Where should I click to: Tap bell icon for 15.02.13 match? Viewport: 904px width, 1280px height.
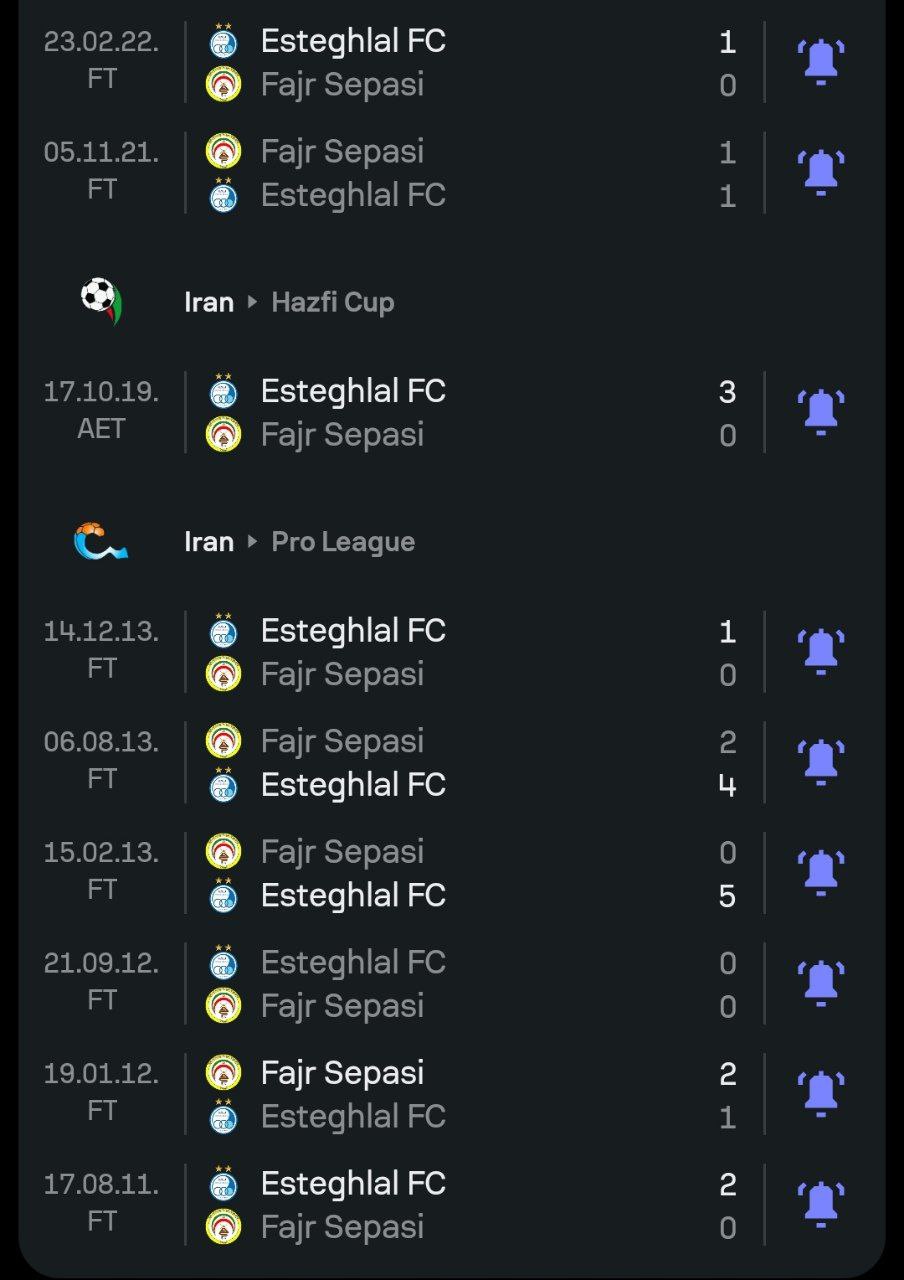pyautogui.click(x=820, y=873)
